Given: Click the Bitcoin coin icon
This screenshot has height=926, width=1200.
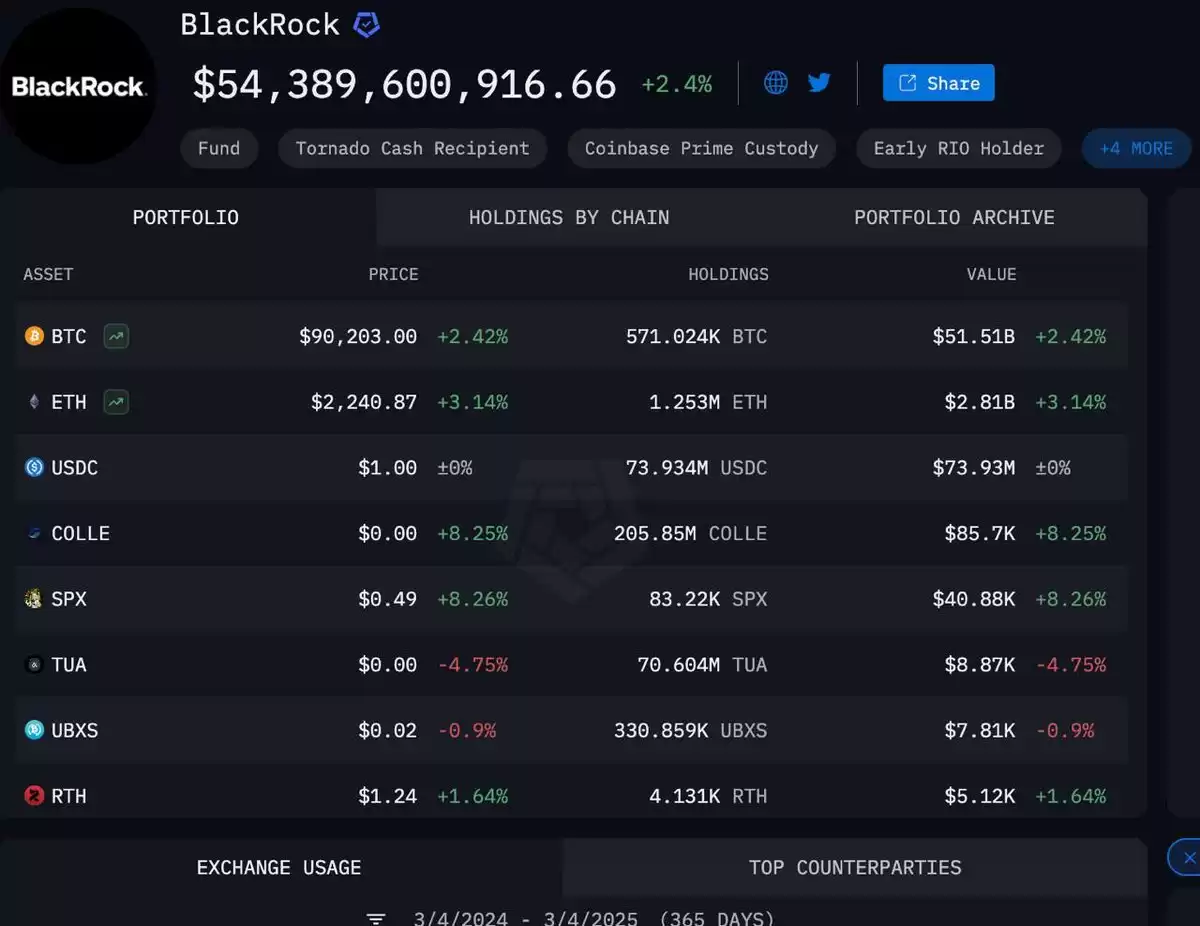Looking at the screenshot, I should (35, 337).
